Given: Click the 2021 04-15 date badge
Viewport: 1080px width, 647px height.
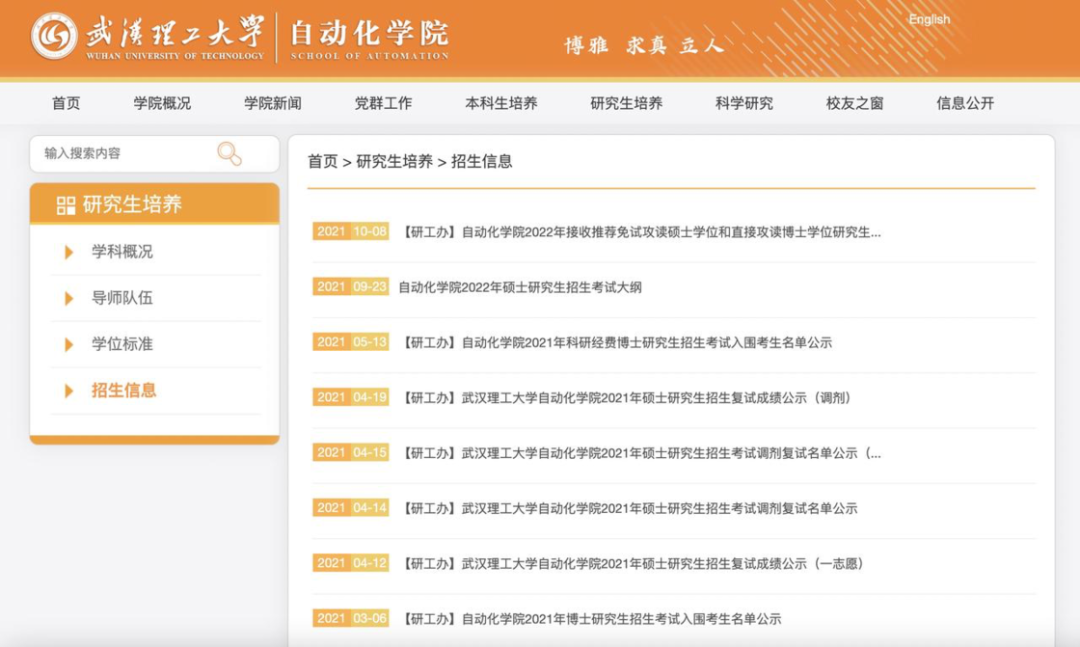Looking at the screenshot, I should click(351, 452).
